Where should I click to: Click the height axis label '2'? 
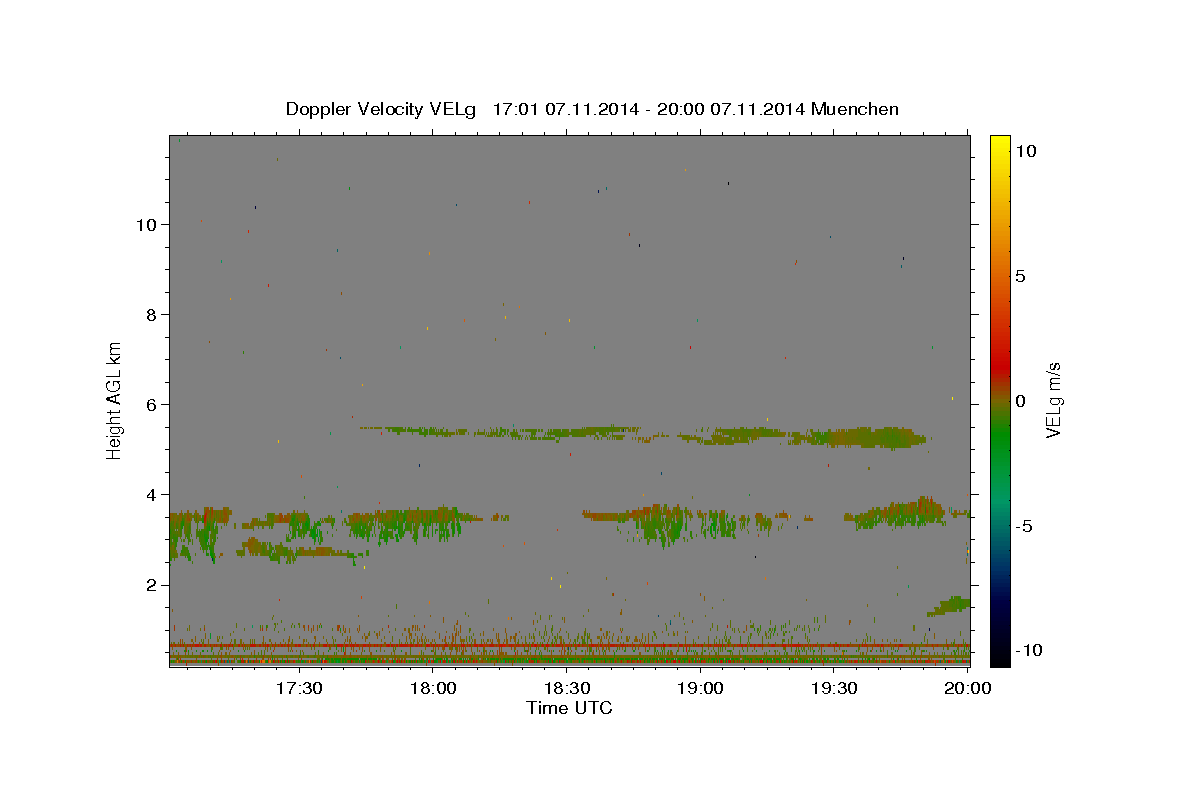[151, 585]
